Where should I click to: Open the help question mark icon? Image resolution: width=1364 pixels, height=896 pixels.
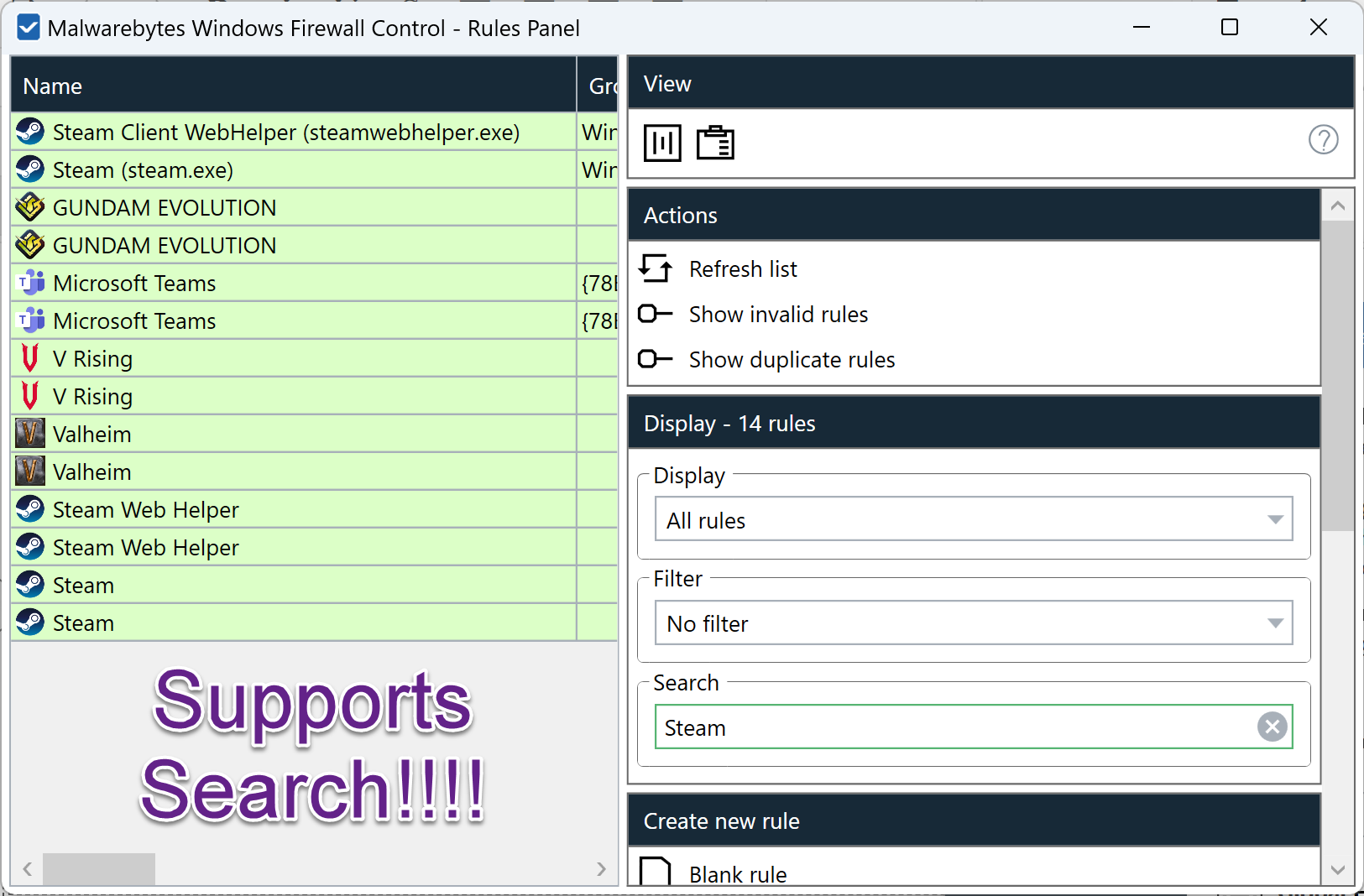coord(1324,139)
